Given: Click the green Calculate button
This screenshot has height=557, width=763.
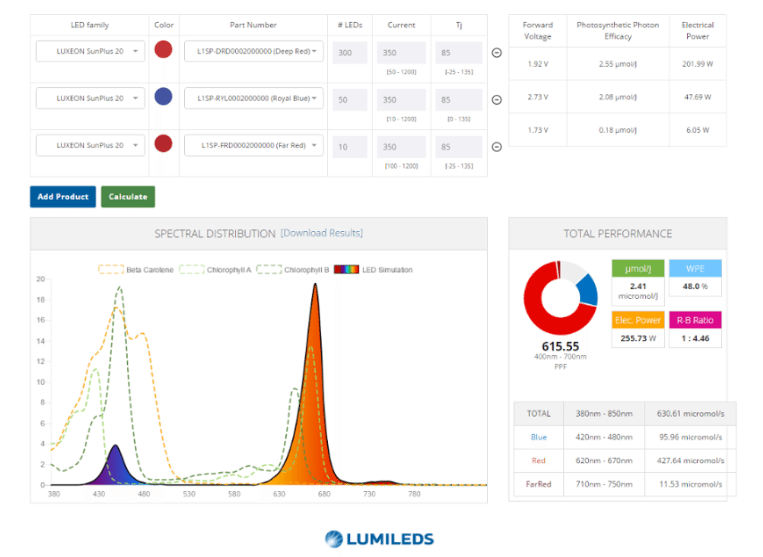Looking at the screenshot, I should [128, 197].
